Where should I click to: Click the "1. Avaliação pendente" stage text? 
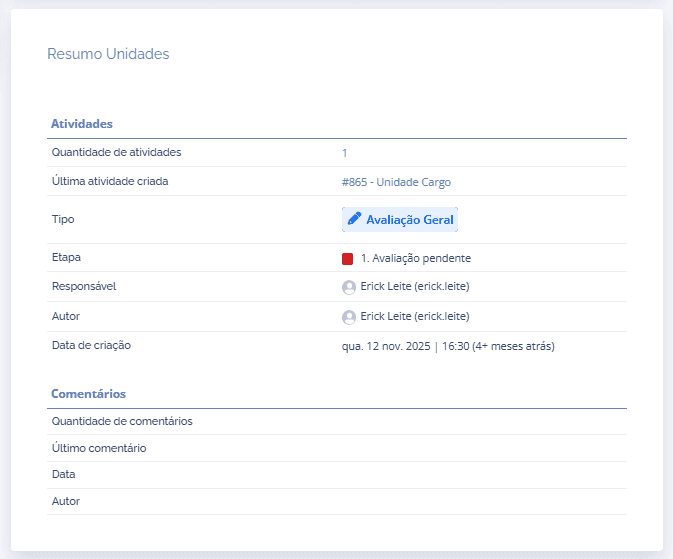[416, 258]
